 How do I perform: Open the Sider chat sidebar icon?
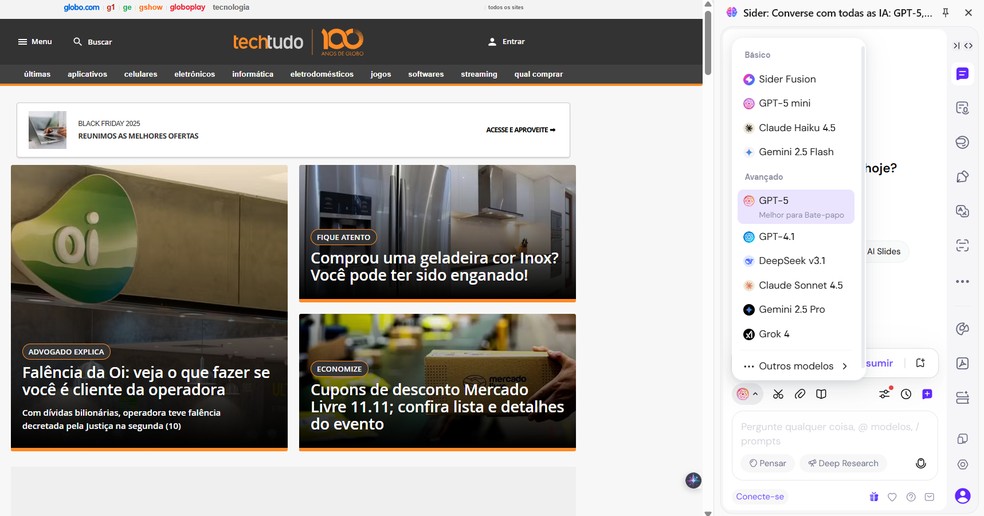(962, 73)
